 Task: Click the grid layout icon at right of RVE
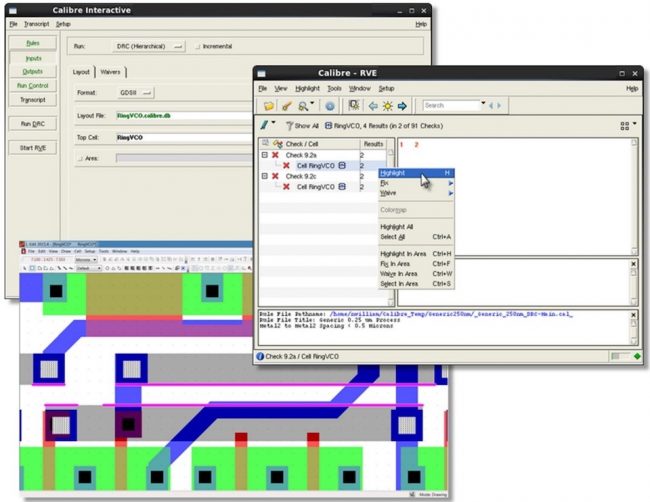pyautogui.click(x=625, y=126)
